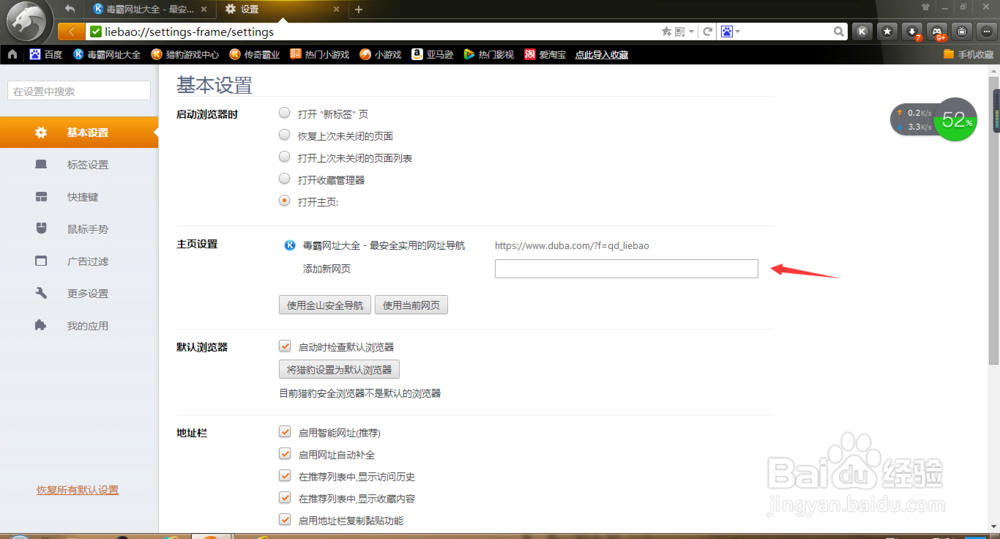This screenshot has height=539, width=1000.
Task: Toggle 启动时检查默认浏览器 checkbox
Action: click(285, 346)
